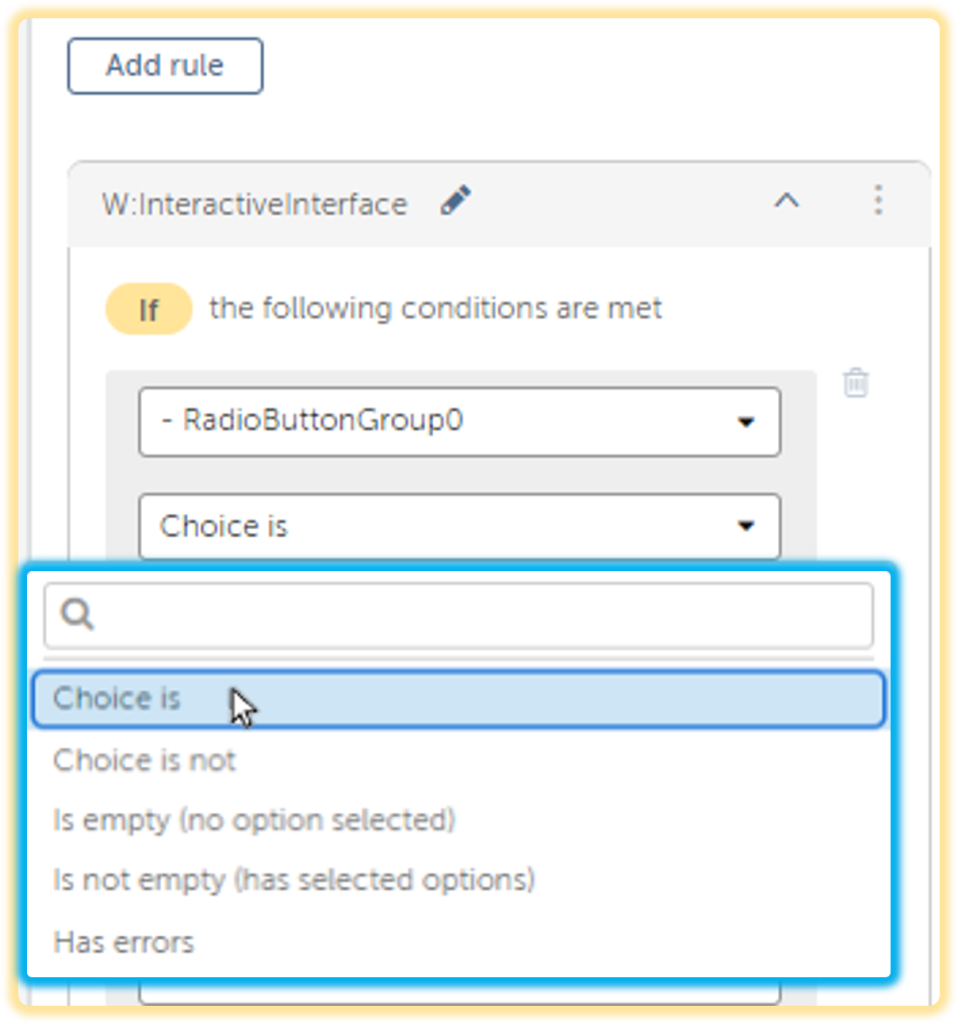Click the partially hidden field below dropdown list
The width and height of the screenshot is (958, 1024).
pos(460,992)
